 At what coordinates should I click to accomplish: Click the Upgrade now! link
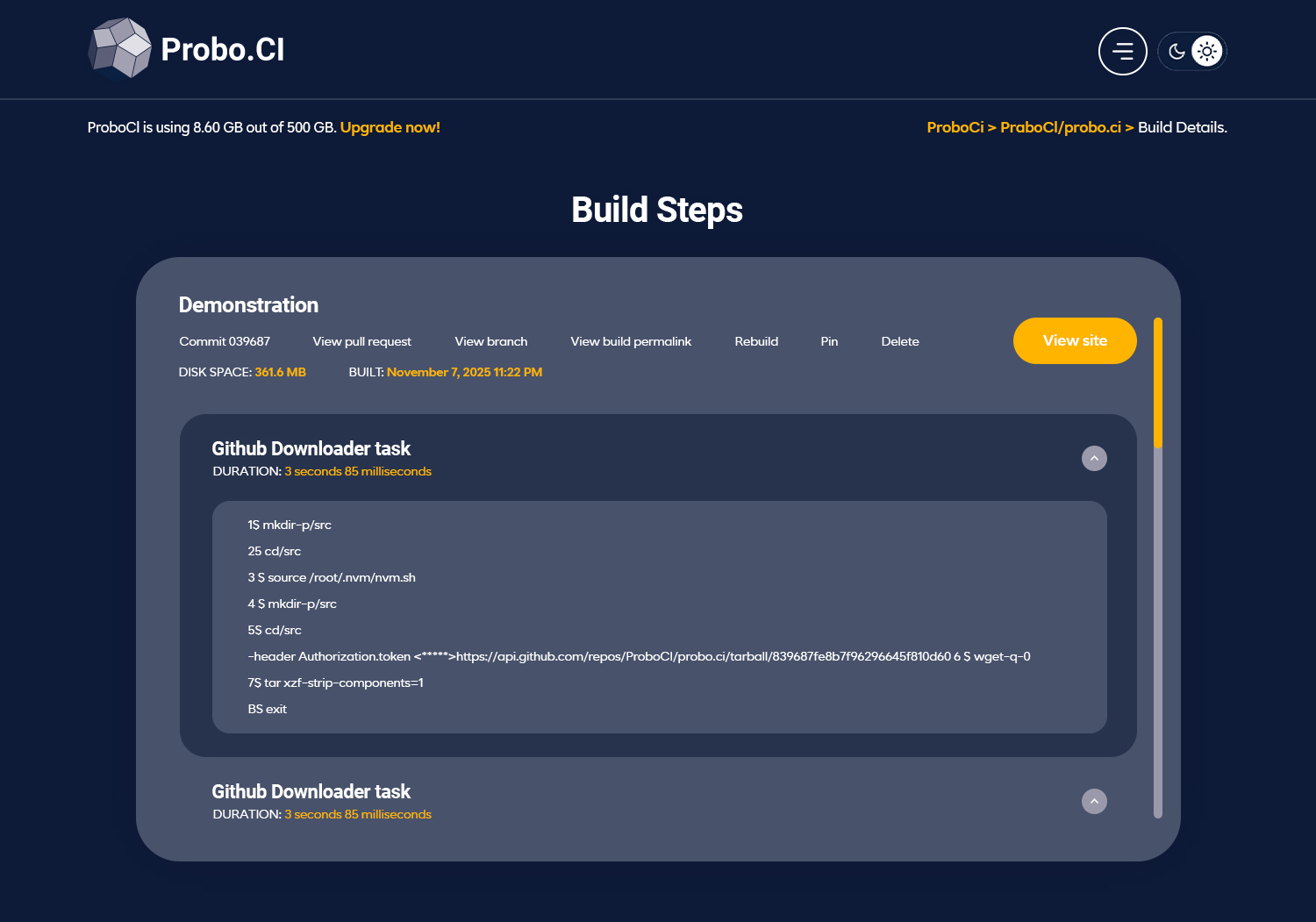(390, 127)
